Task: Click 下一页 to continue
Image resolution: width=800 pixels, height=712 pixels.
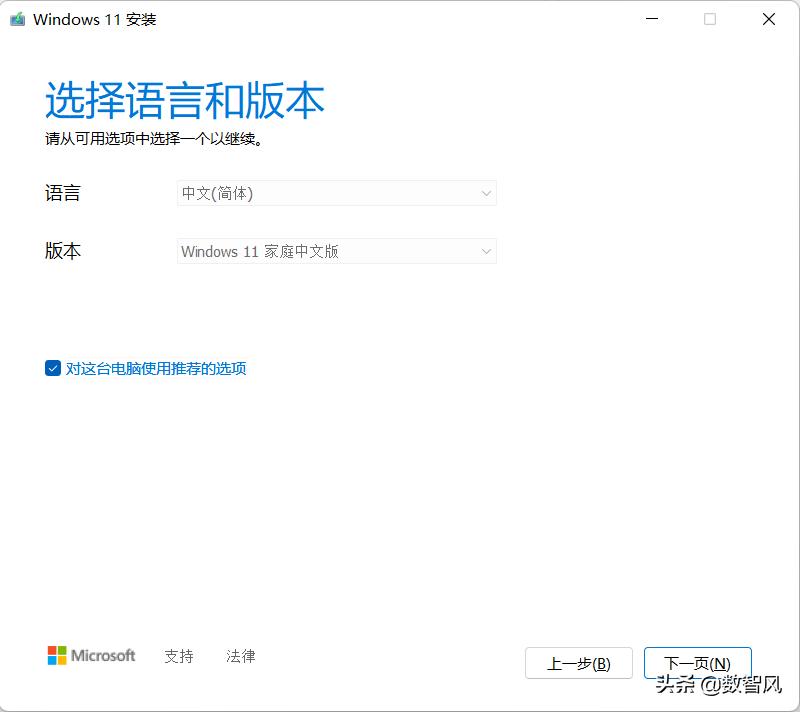Action: click(698, 663)
